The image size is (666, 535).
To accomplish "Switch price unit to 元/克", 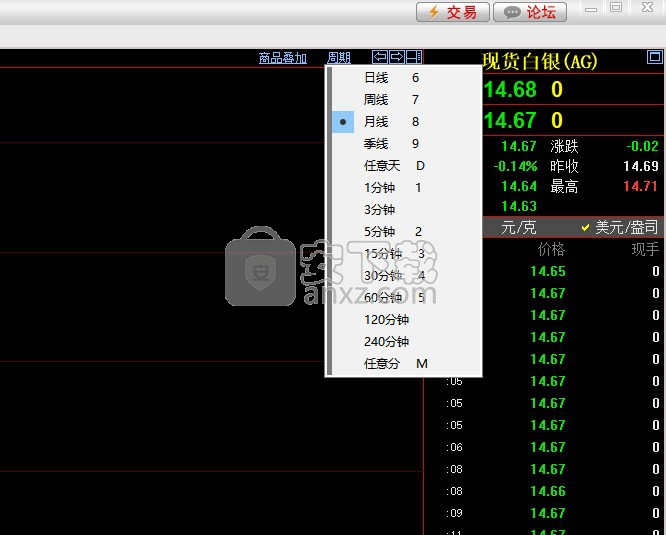I will click(518, 227).
